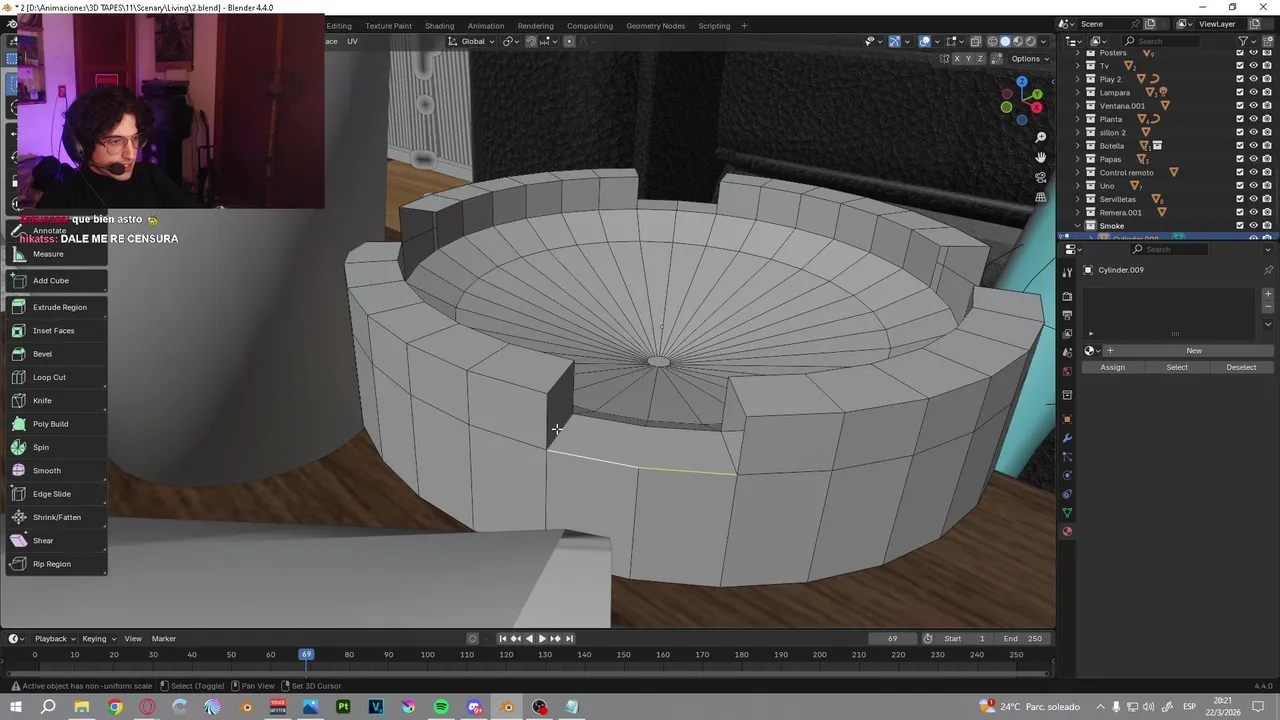Open the Render properties tab

[x=1067, y=296]
